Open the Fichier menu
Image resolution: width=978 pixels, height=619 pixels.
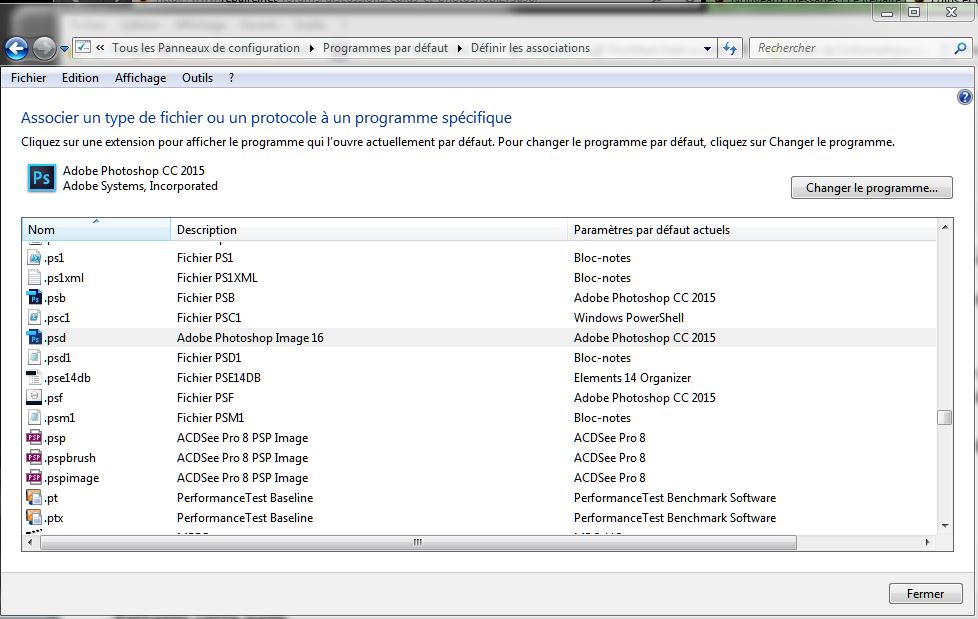click(x=29, y=78)
